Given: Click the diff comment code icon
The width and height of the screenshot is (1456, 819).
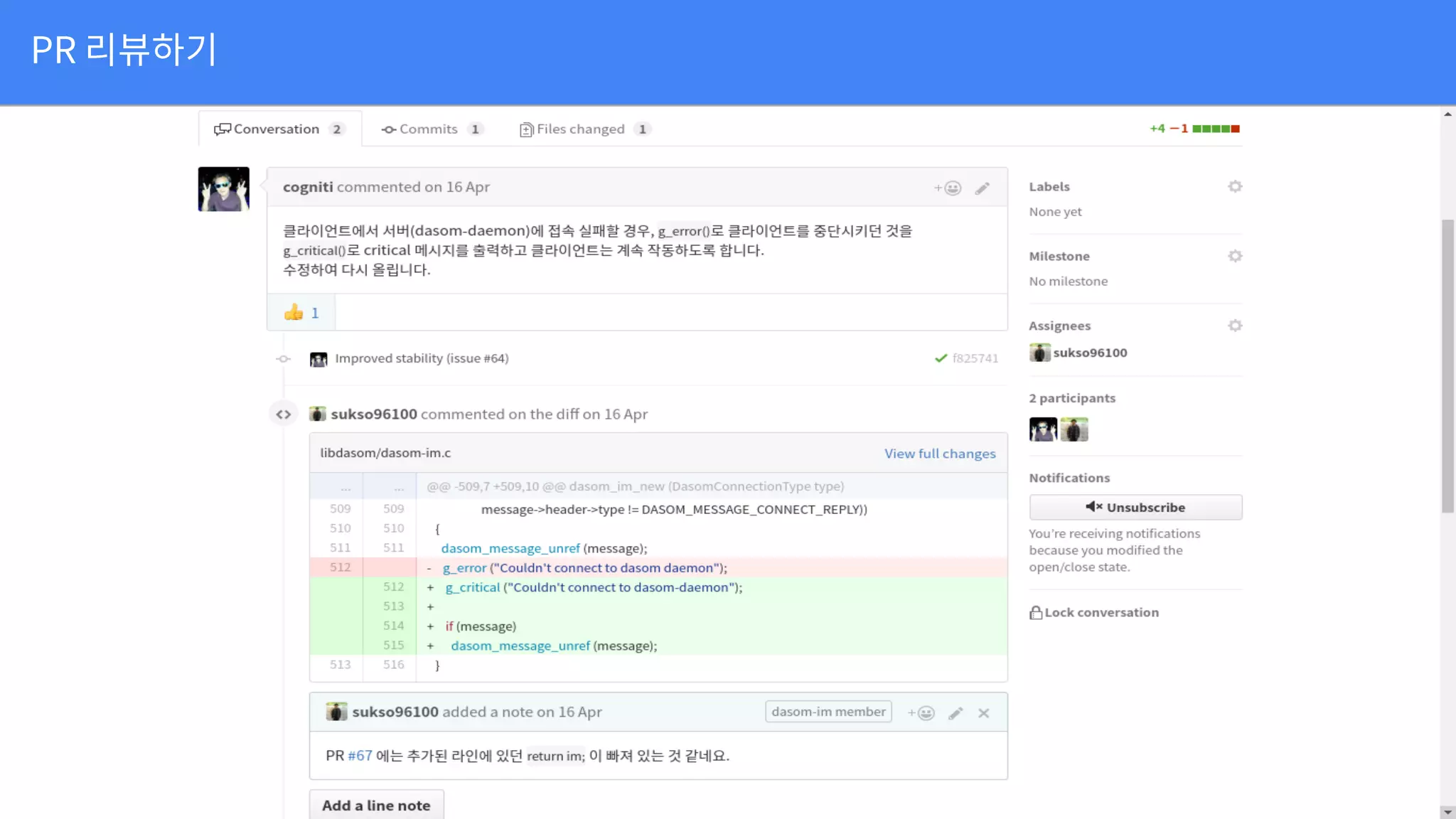Looking at the screenshot, I should [283, 414].
